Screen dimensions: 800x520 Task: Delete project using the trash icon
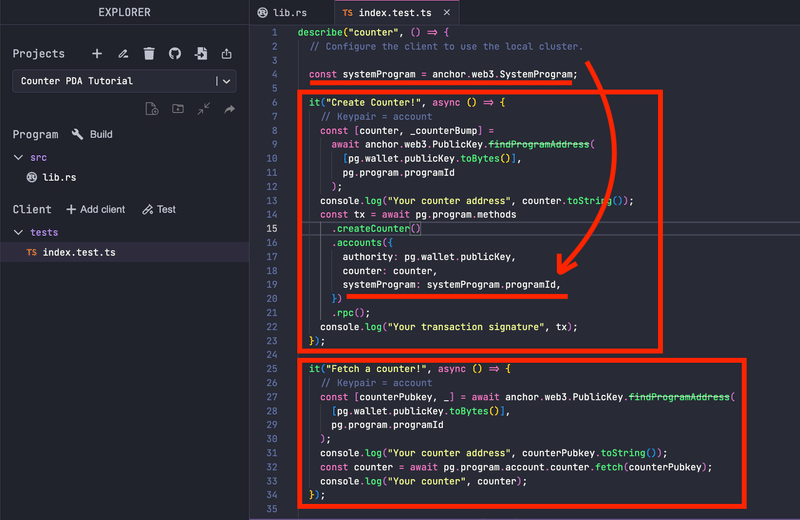[149, 54]
